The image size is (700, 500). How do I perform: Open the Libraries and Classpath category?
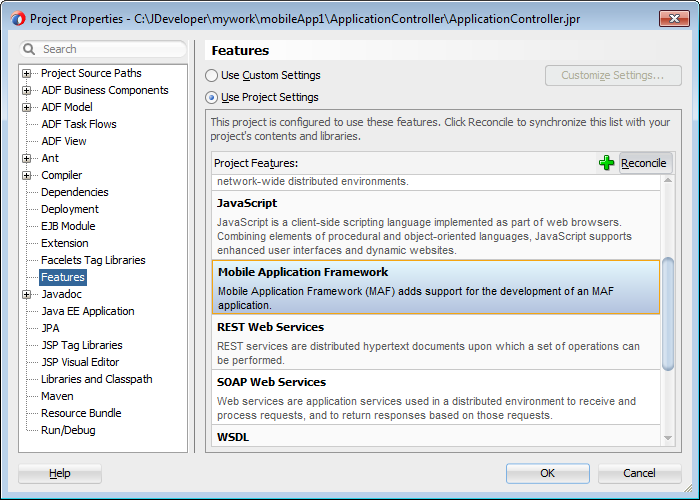[x=97, y=379]
